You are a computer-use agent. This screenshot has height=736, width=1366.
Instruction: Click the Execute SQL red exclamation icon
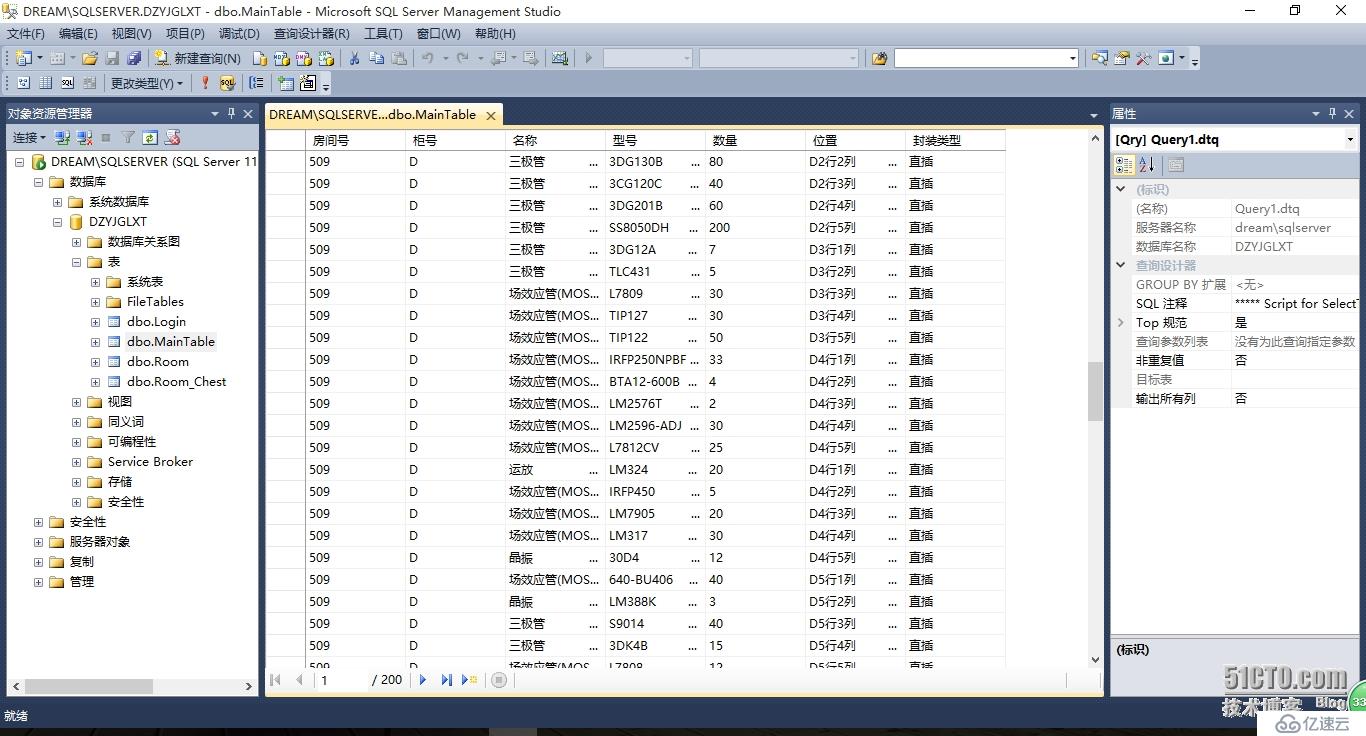coord(205,83)
